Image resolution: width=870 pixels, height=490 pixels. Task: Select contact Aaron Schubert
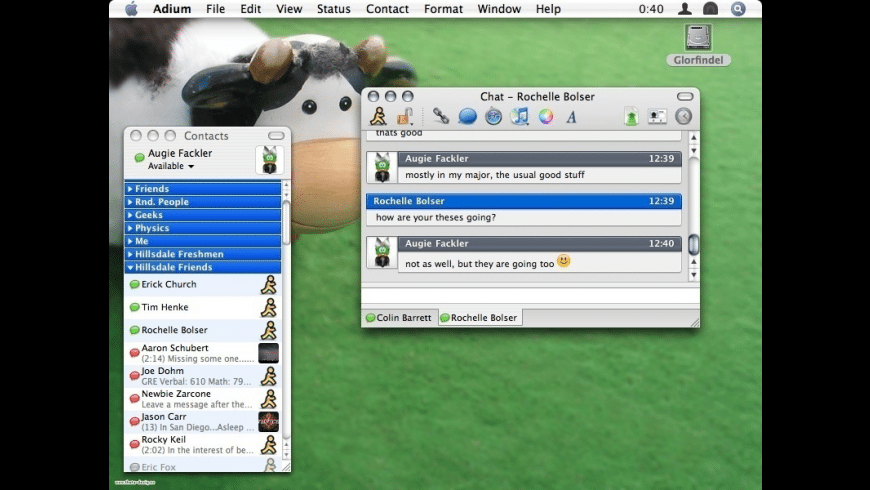point(203,353)
